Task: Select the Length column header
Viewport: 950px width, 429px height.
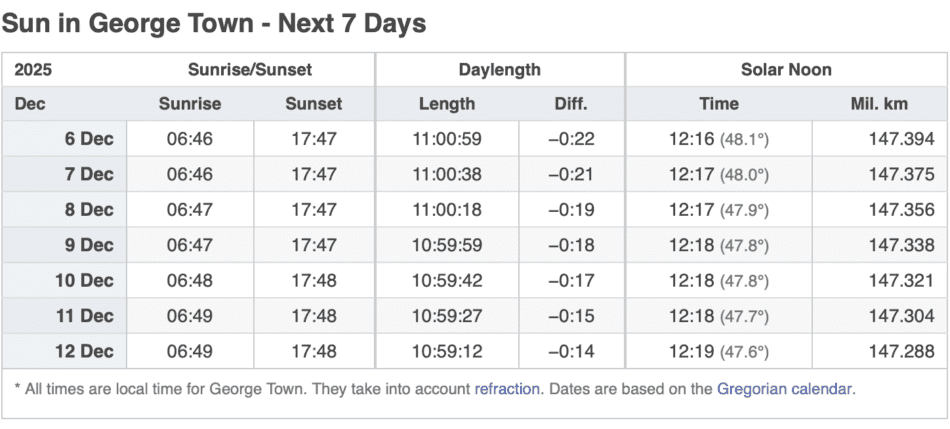Action: (446, 104)
